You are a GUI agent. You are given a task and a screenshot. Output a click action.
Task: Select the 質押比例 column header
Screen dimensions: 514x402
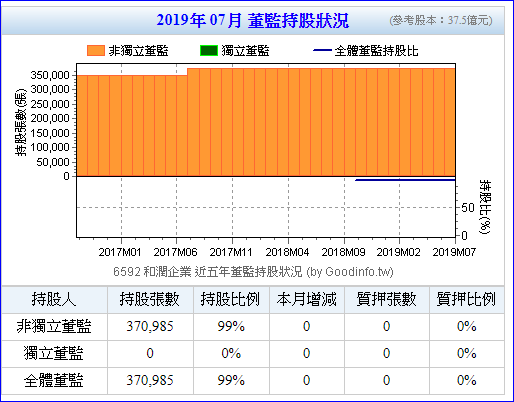[x=467, y=299]
